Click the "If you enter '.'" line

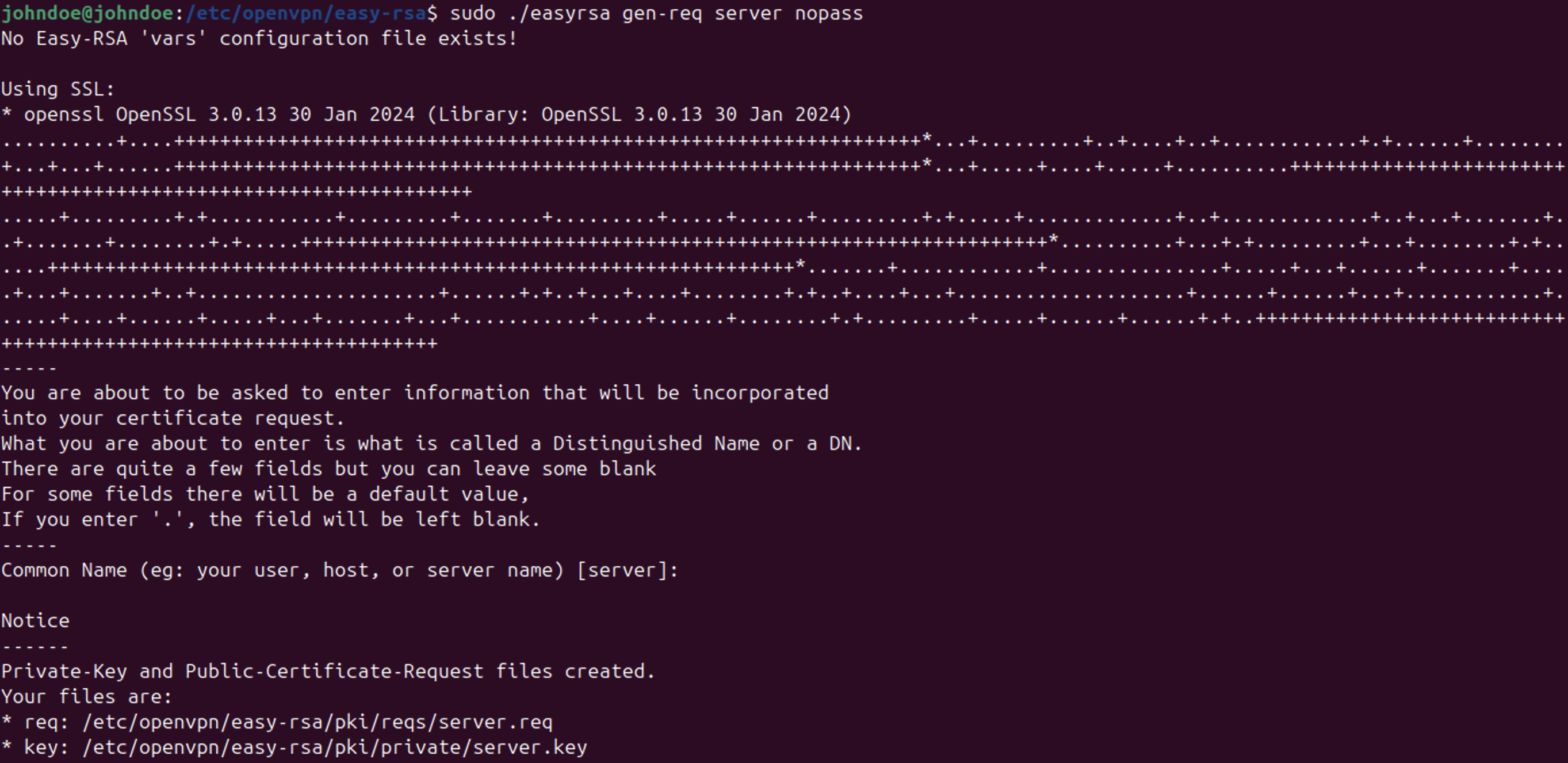point(270,520)
